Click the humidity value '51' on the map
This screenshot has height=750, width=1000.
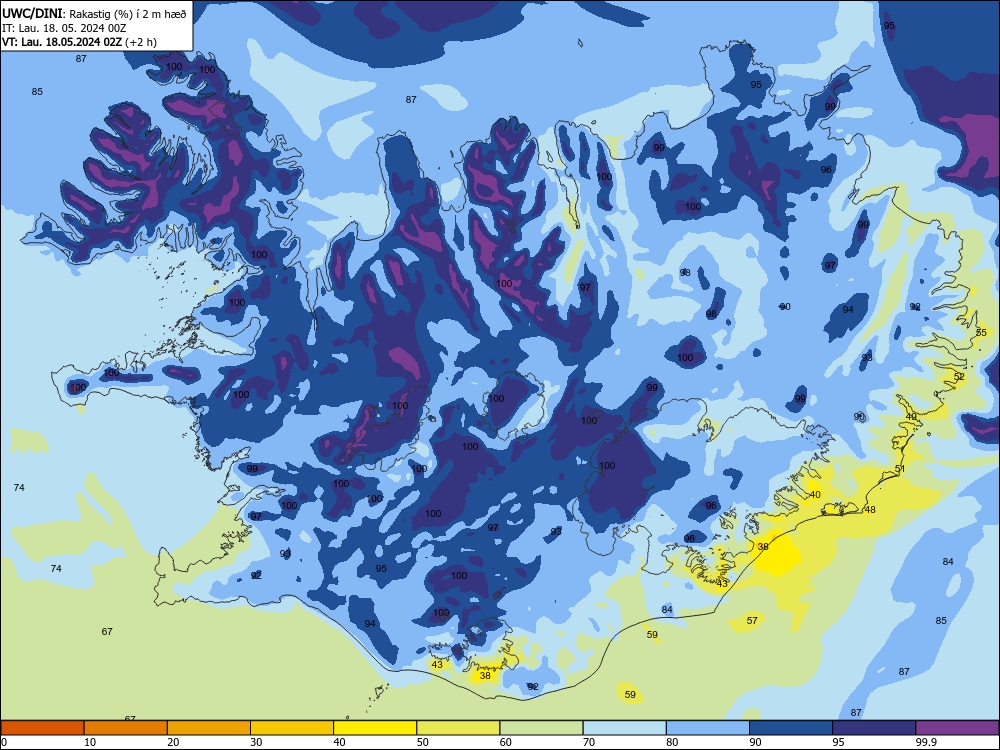coord(900,469)
